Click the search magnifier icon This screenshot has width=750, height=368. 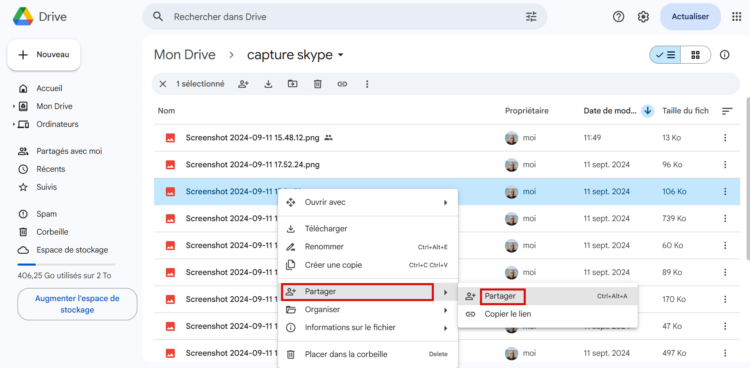(158, 17)
